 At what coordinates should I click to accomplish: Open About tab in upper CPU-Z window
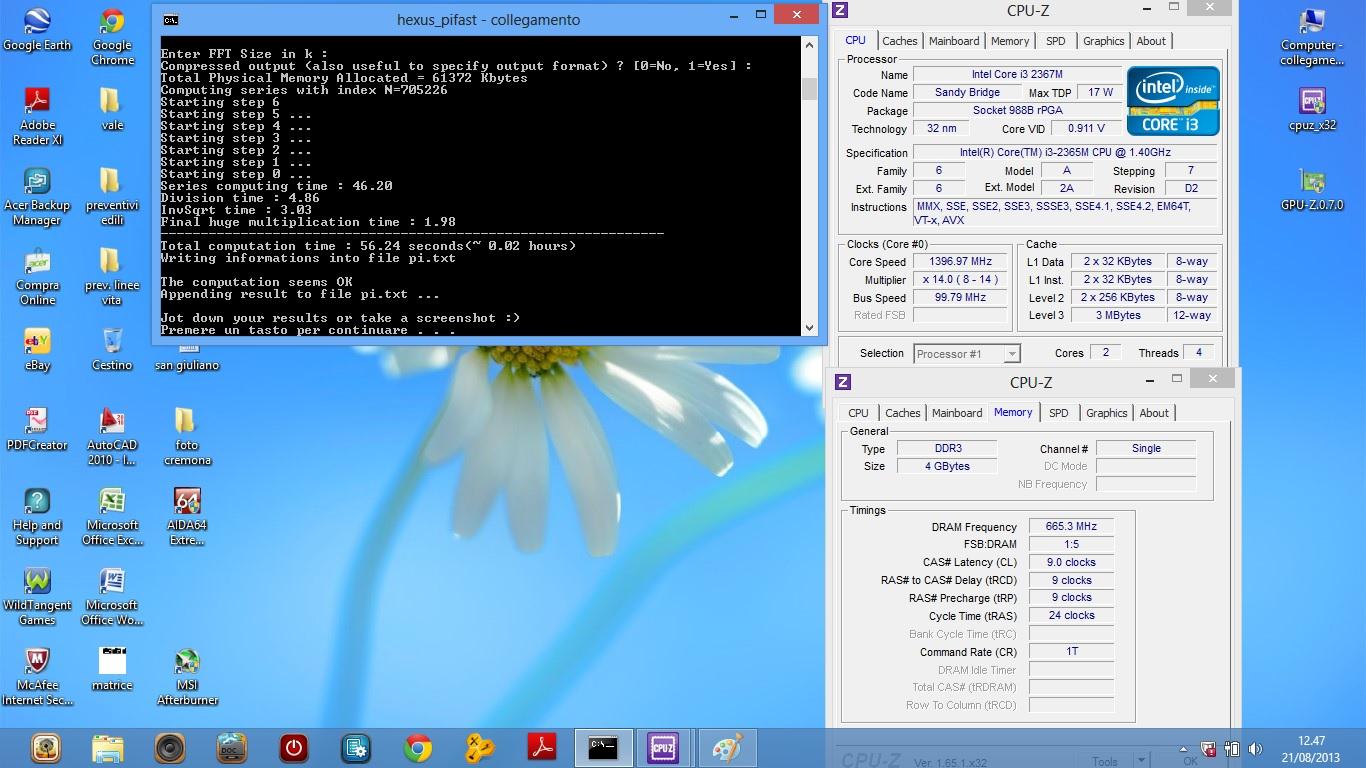tap(1151, 41)
